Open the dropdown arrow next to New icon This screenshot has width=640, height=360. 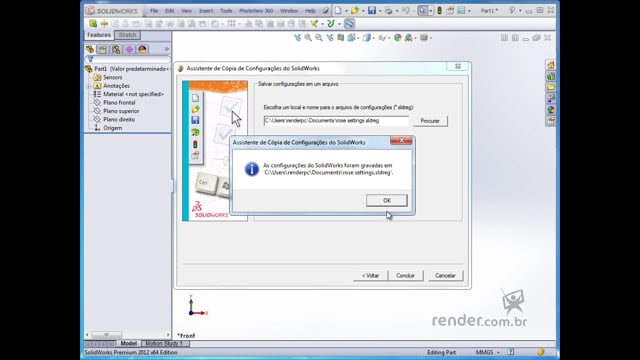(346, 11)
